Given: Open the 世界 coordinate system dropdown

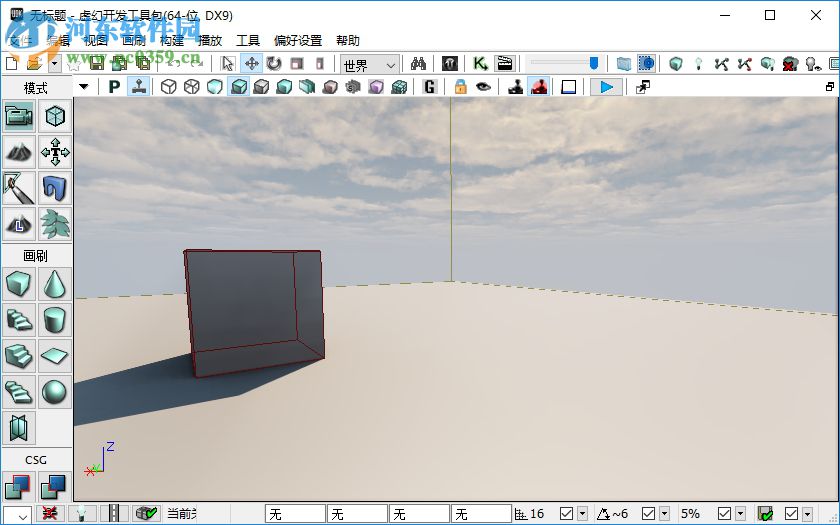Looking at the screenshot, I should tap(369, 64).
